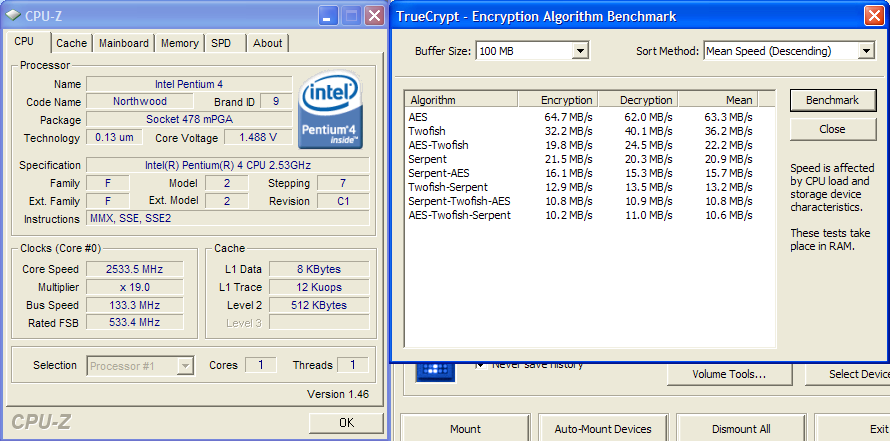Screen dimensions: 890x441
Task: Click the Core Speed value 2533.5 MHz
Action: coord(135,269)
